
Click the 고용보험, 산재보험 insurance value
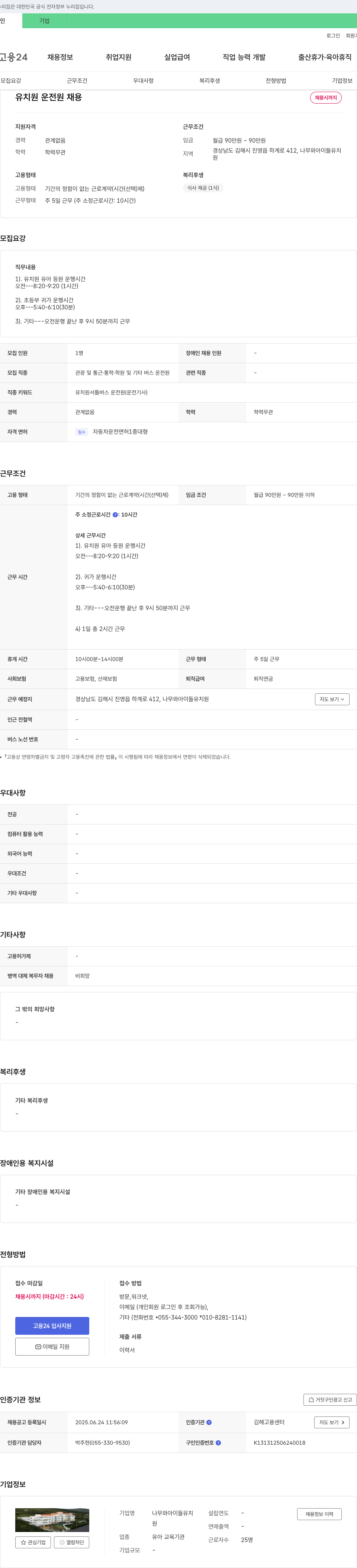[x=96, y=679]
